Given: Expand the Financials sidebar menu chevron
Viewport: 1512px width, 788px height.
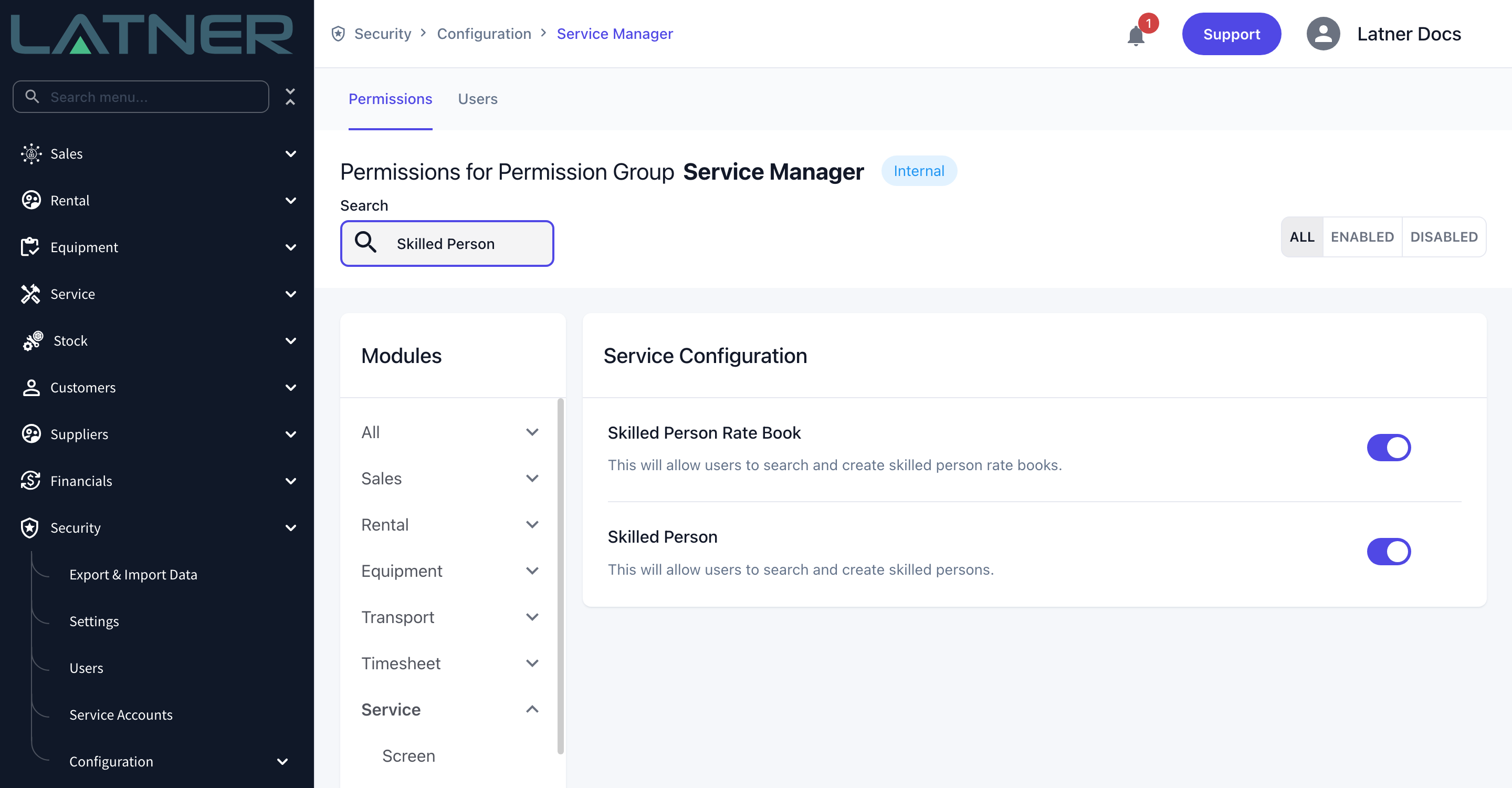Looking at the screenshot, I should pos(290,481).
